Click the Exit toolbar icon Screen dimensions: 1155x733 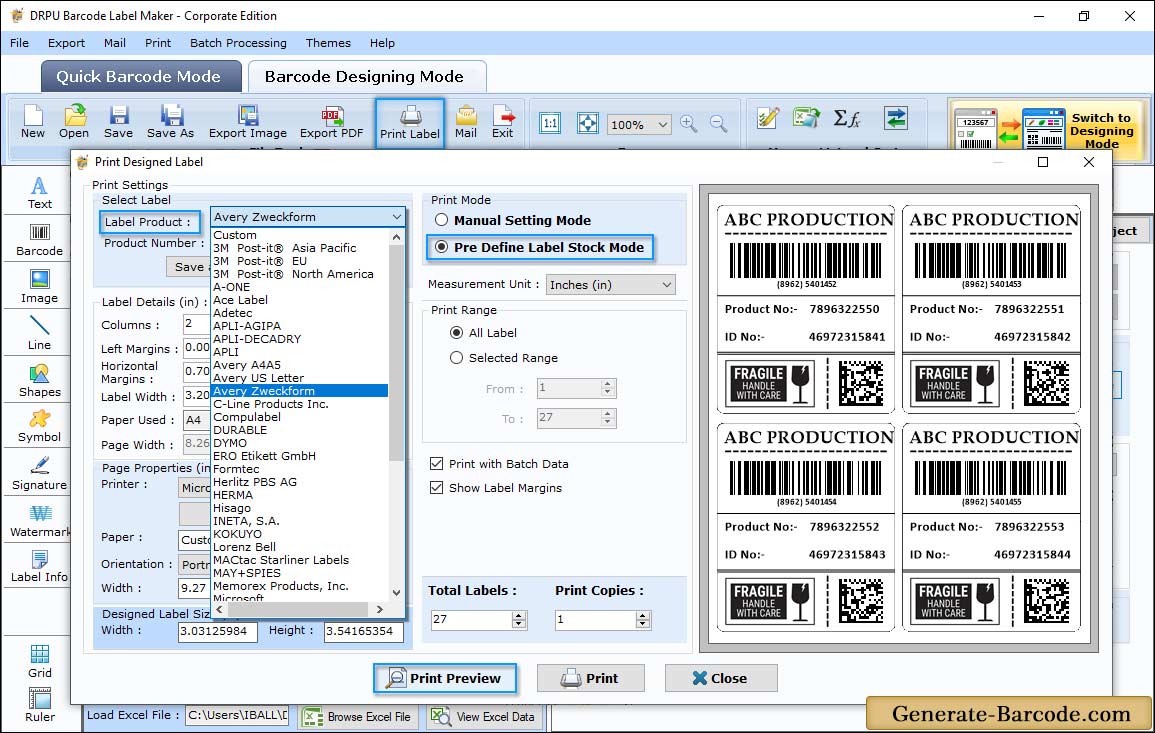click(x=502, y=122)
